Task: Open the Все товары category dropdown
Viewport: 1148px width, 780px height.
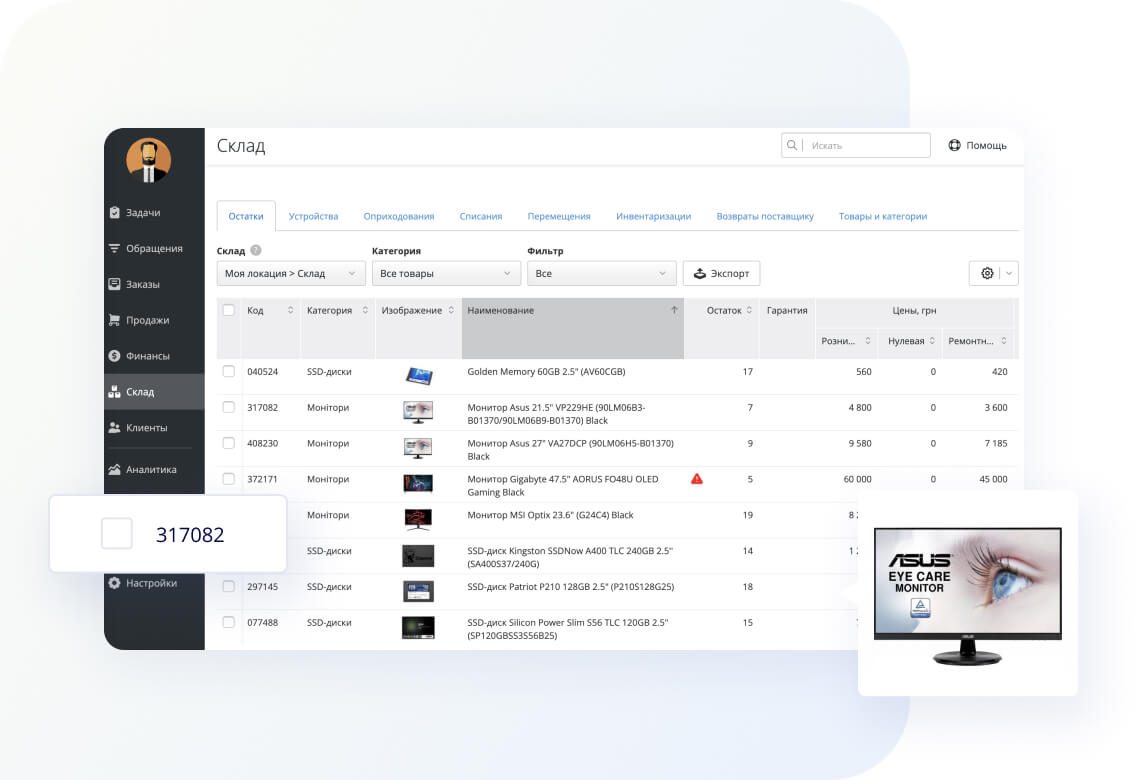Action: [x=446, y=274]
